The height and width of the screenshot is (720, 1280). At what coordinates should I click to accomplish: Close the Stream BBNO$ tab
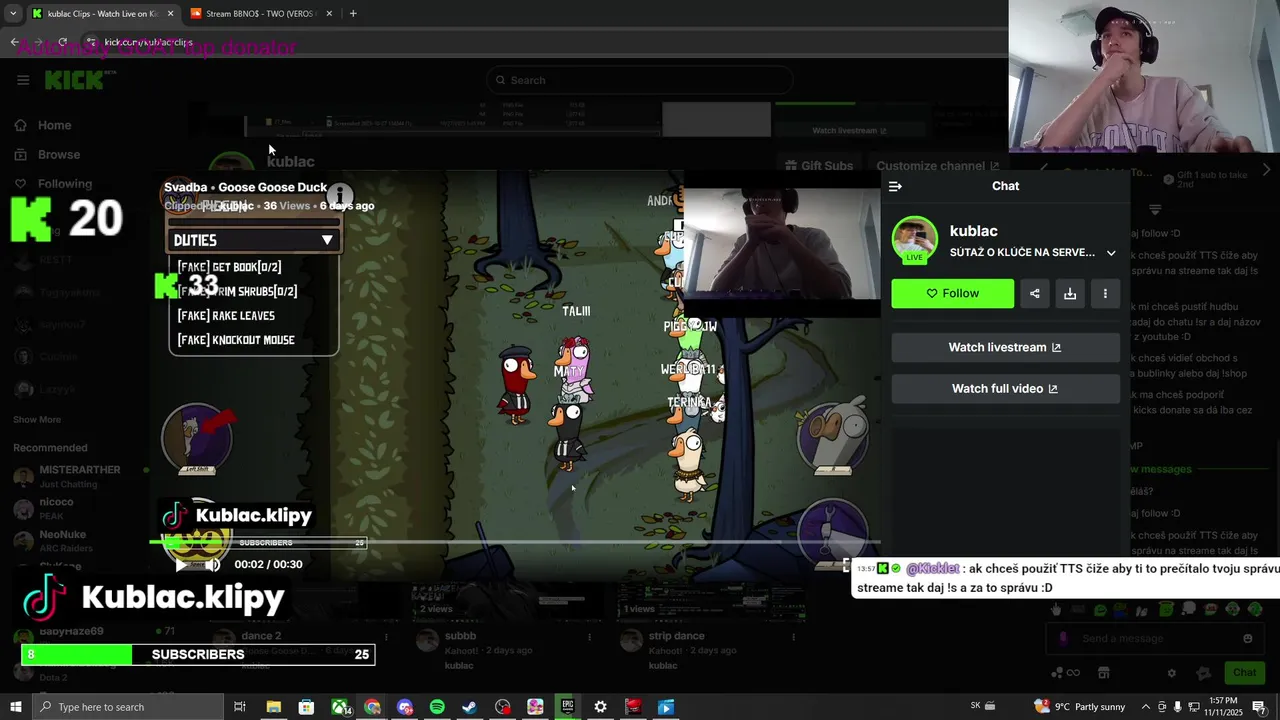tap(328, 14)
